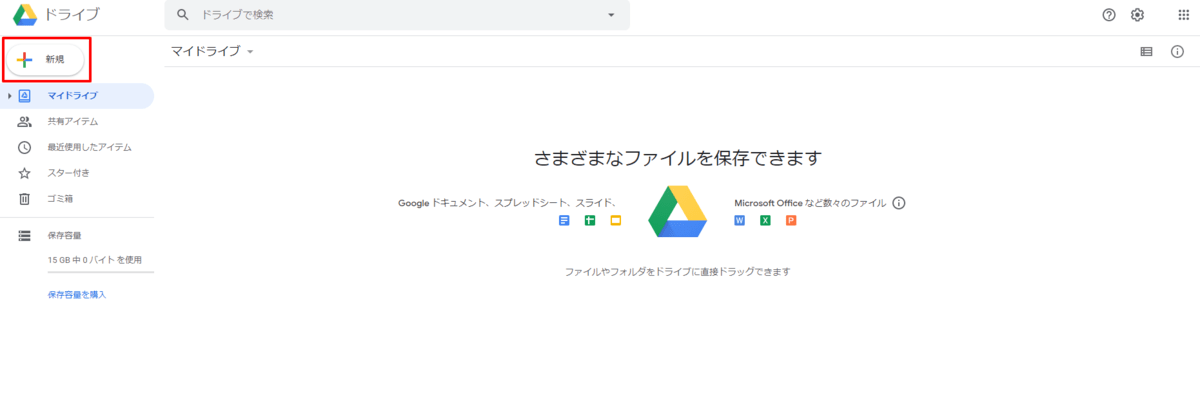Click the yellow Google Slides icon

(x=616, y=220)
